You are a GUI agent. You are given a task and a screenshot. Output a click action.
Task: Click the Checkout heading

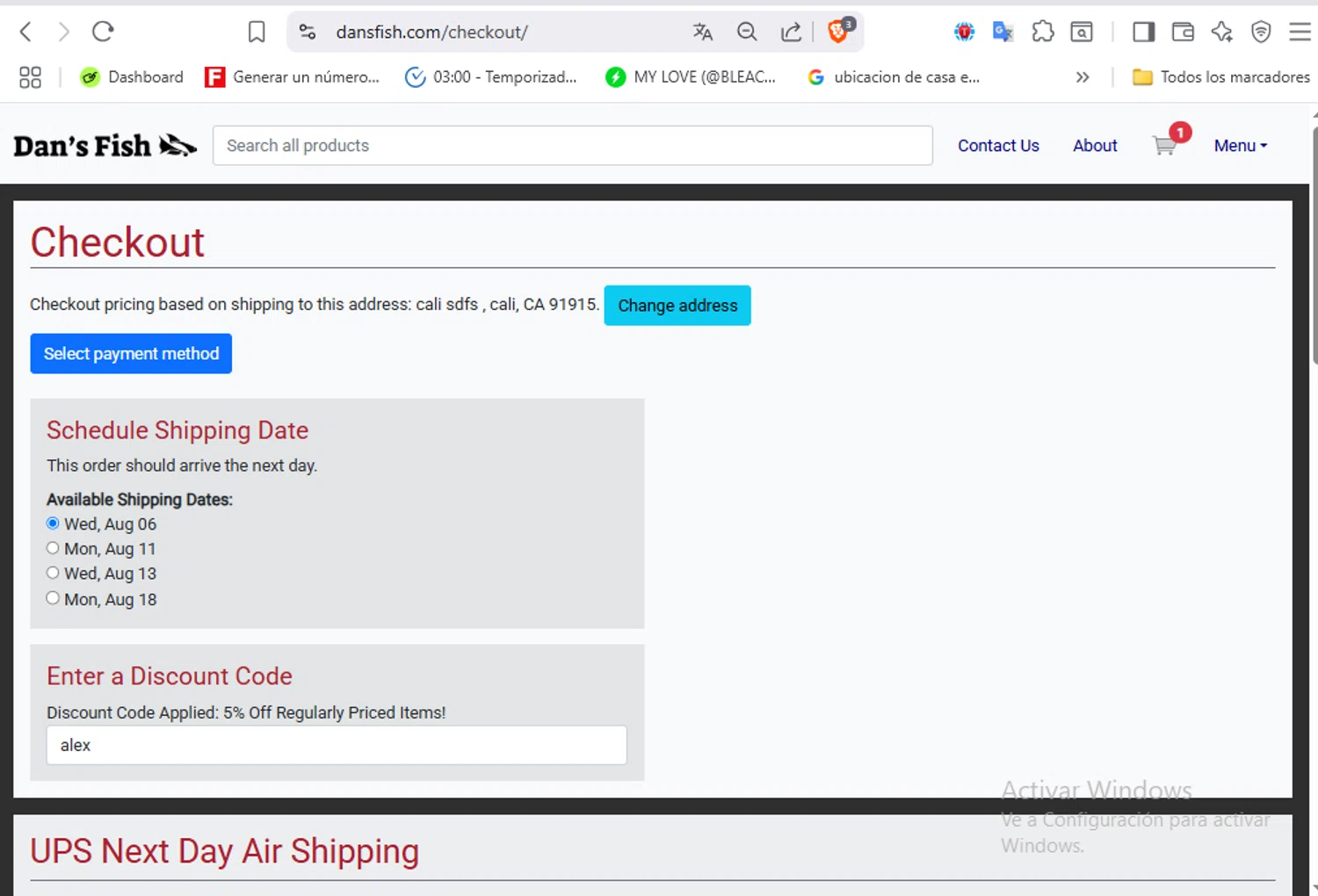(x=117, y=242)
